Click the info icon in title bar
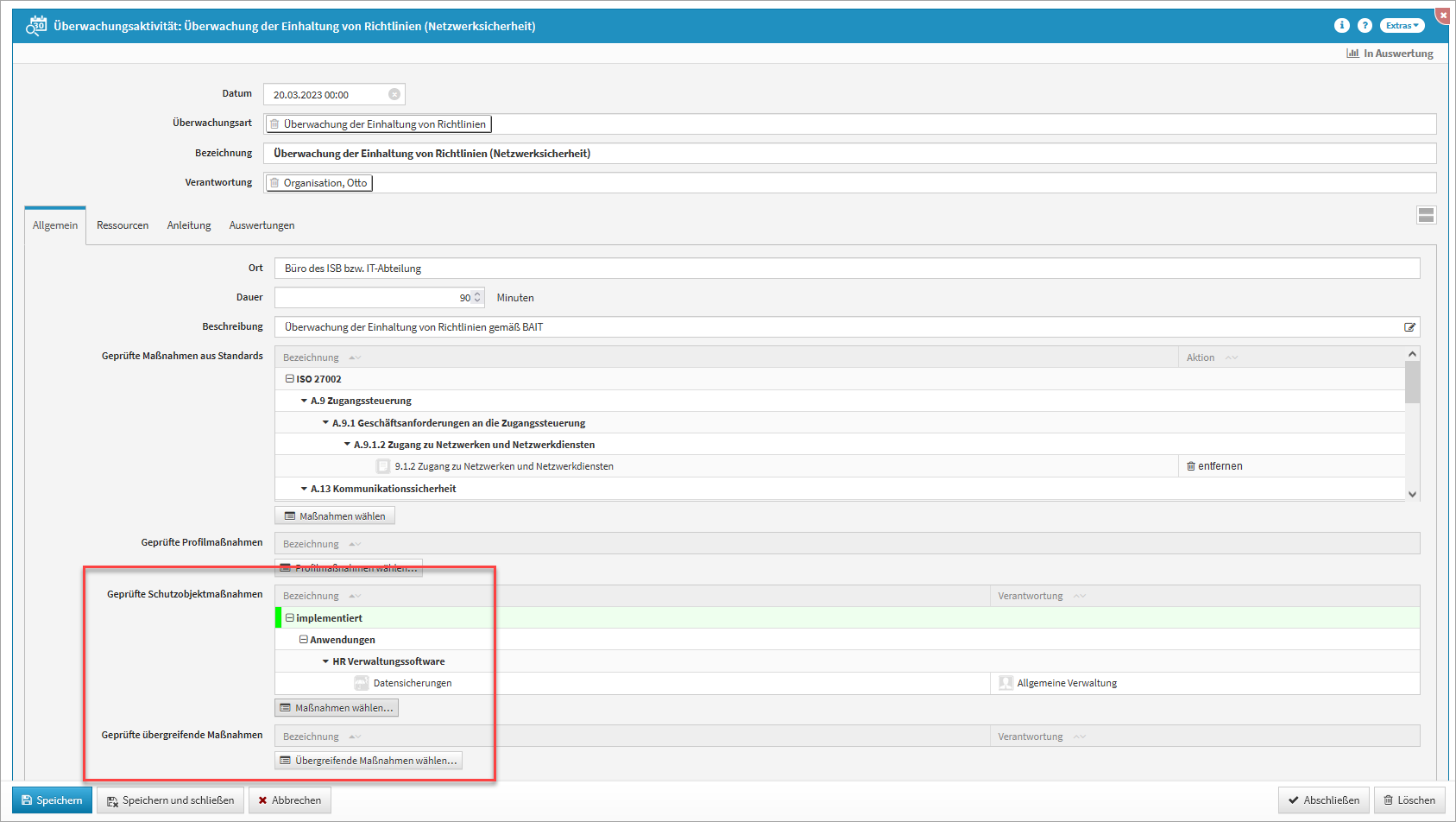Image resolution: width=1456 pixels, height=822 pixels. pyautogui.click(x=1341, y=26)
